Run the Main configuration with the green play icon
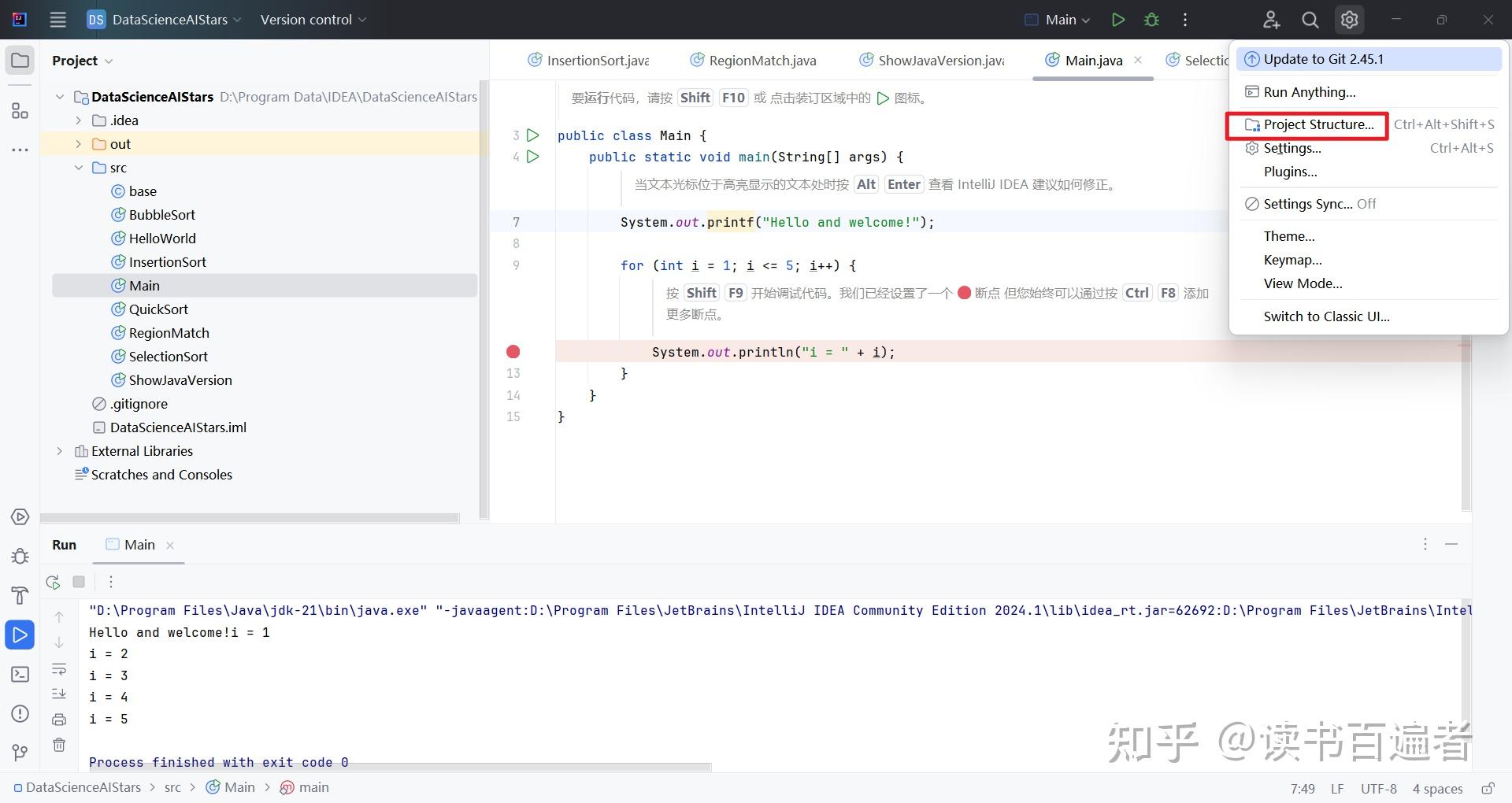Image resolution: width=1512 pixels, height=803 pixels. (1117, 20)
